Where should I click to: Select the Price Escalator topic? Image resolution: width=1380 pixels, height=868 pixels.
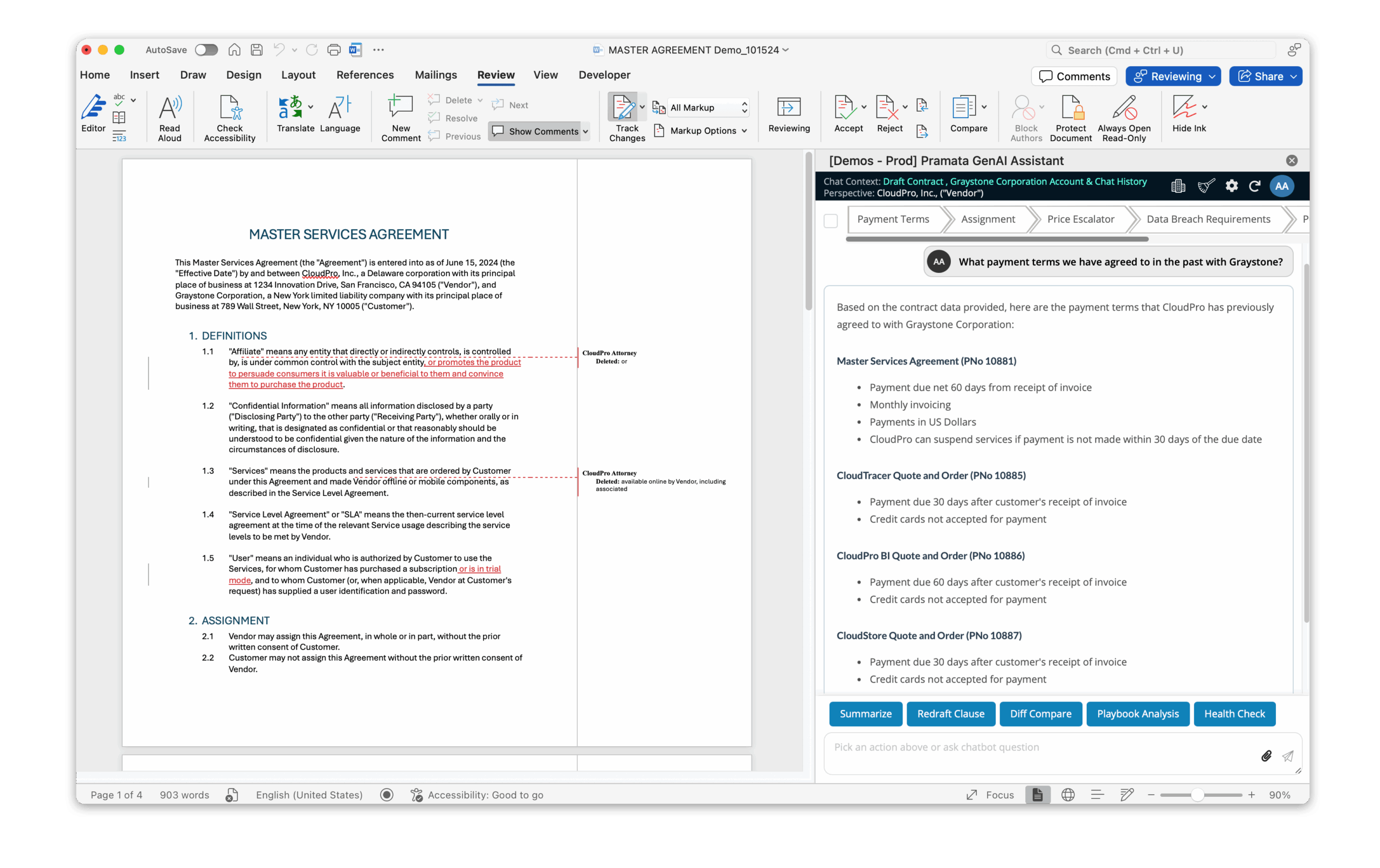pos(1080,219)
